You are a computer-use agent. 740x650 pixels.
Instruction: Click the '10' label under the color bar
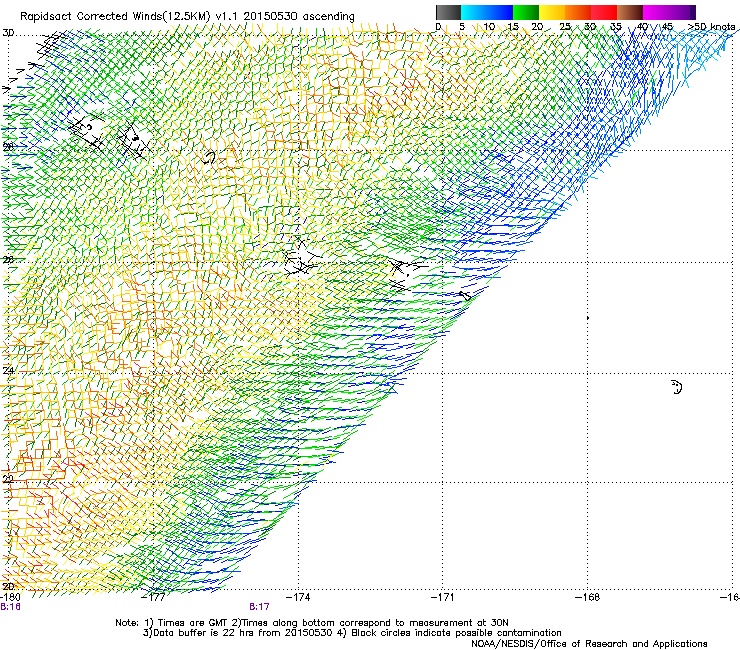pyautogui.click(x=489, y=27)
